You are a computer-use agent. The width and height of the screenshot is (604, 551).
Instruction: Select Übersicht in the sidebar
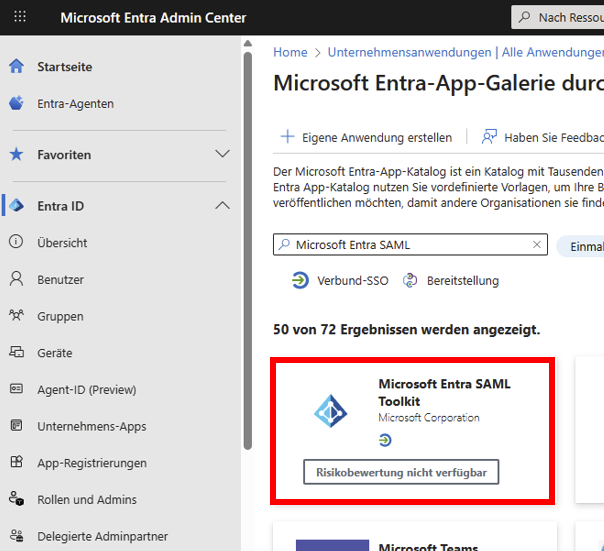click(x=62, y=243)
